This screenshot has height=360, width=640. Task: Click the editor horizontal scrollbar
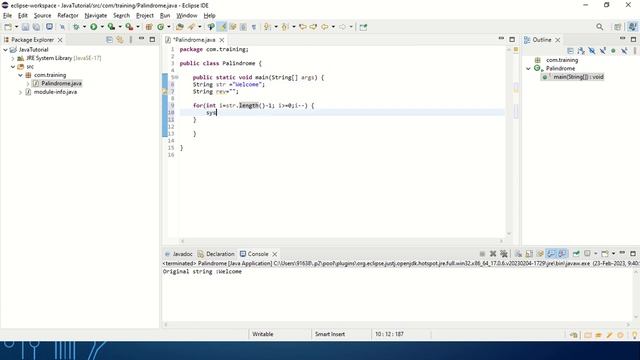pos(342,241)
